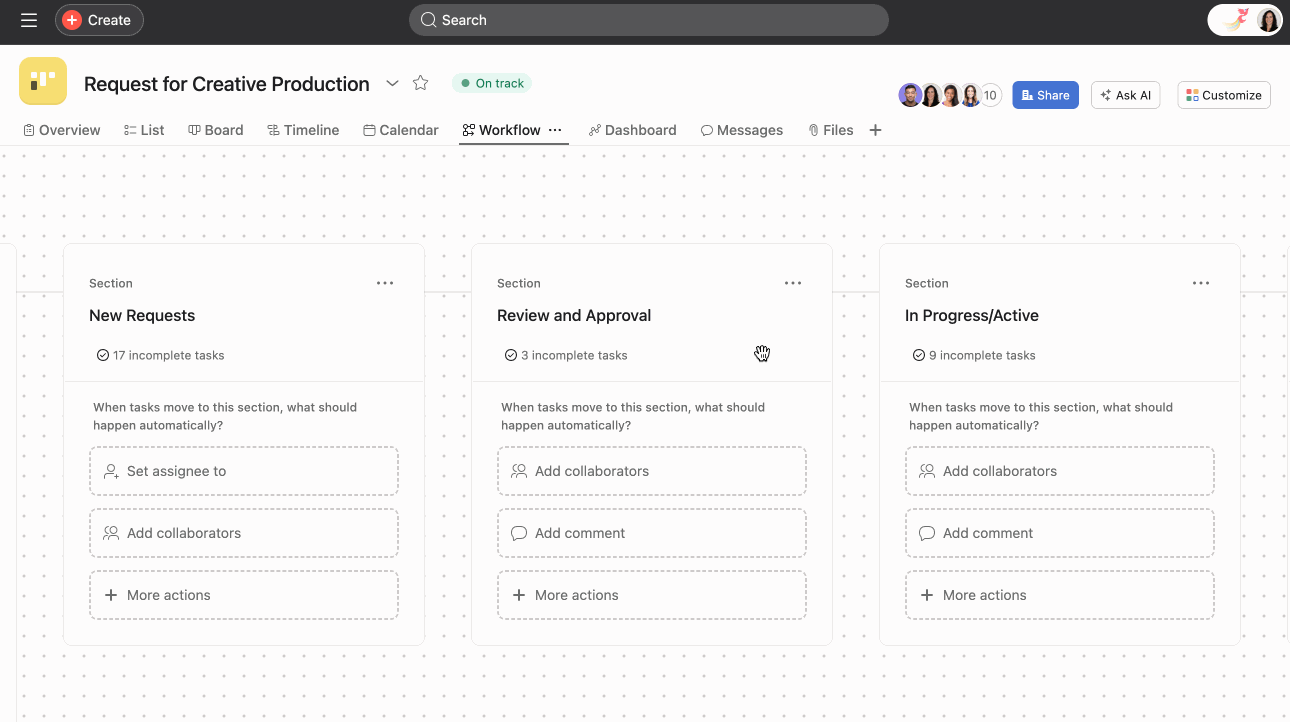This screenshot has height=722, width=1290.
Task: Open the navigation sidebar hamburger menu
Action: click(x=28, y=19)
